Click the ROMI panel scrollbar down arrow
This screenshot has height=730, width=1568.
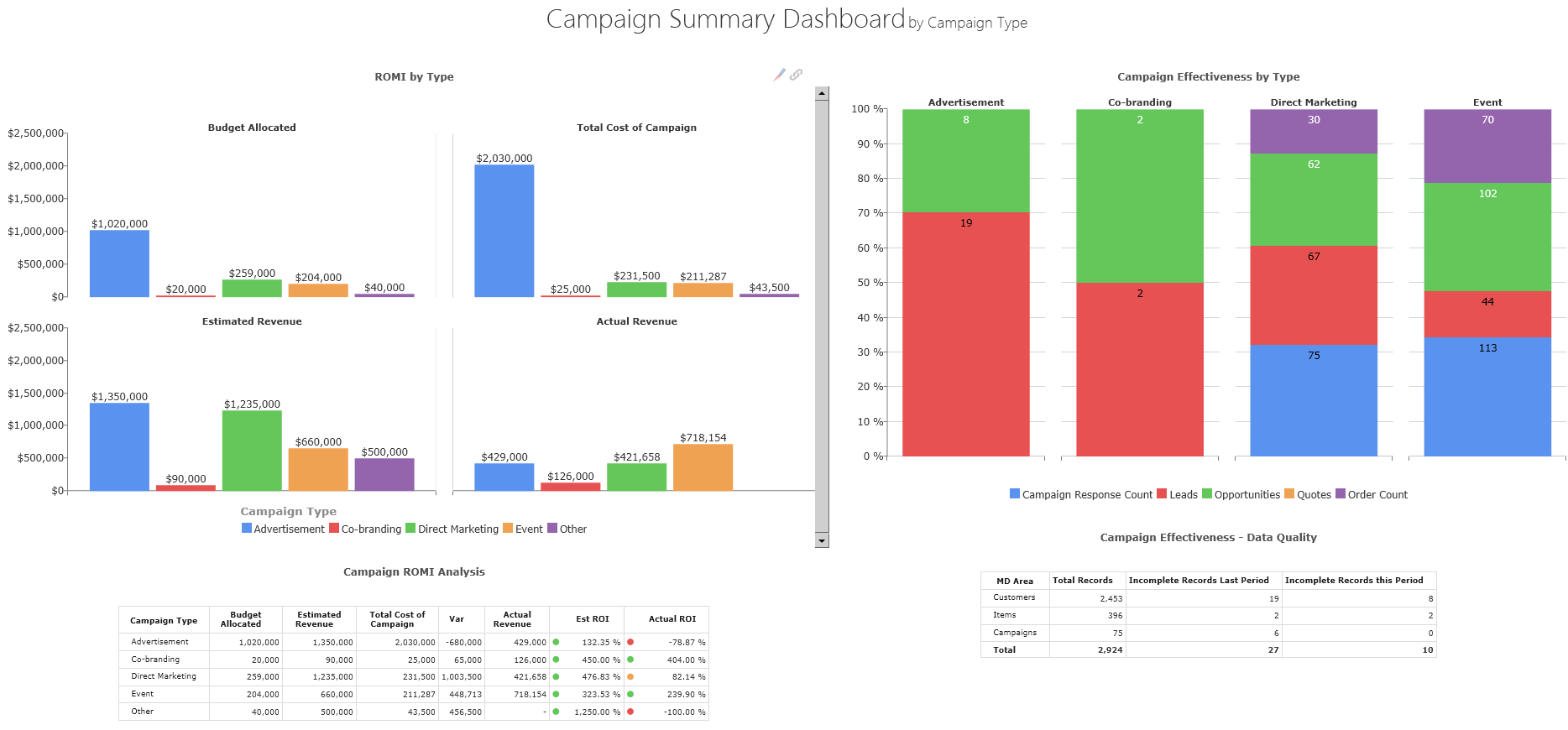(x=822, y=540)
